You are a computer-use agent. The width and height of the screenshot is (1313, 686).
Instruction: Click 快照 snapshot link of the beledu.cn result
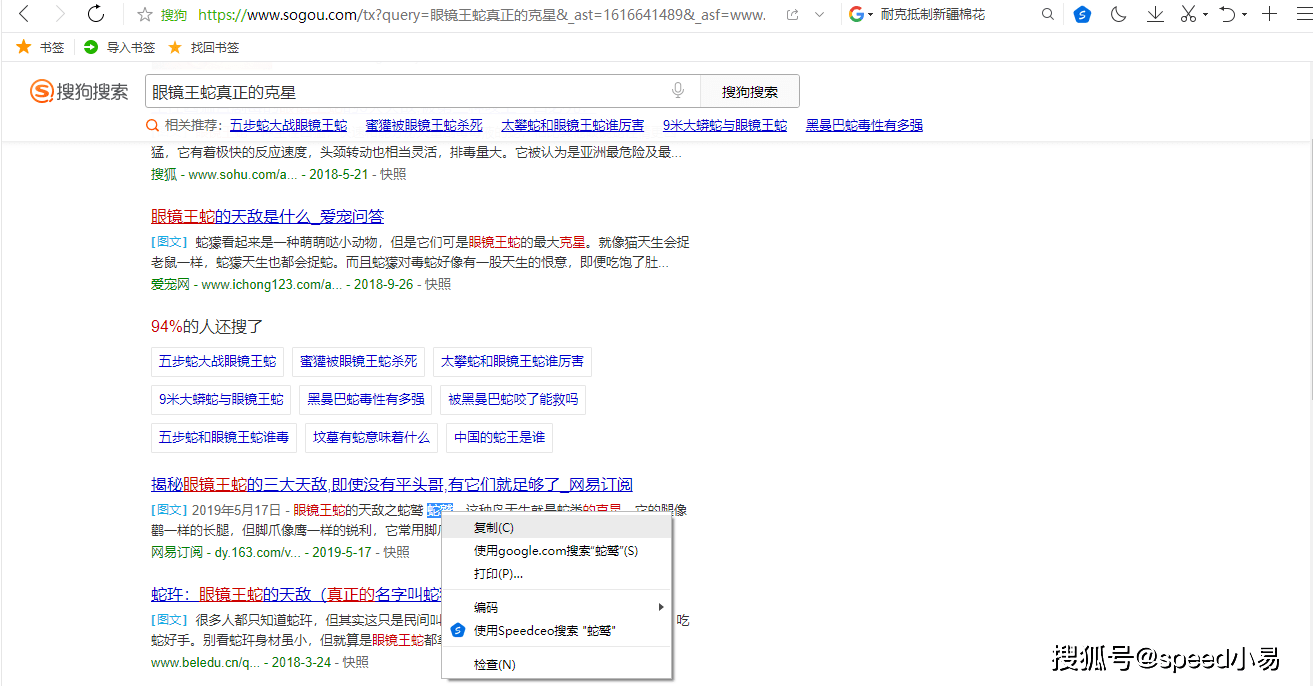[356, 662]
